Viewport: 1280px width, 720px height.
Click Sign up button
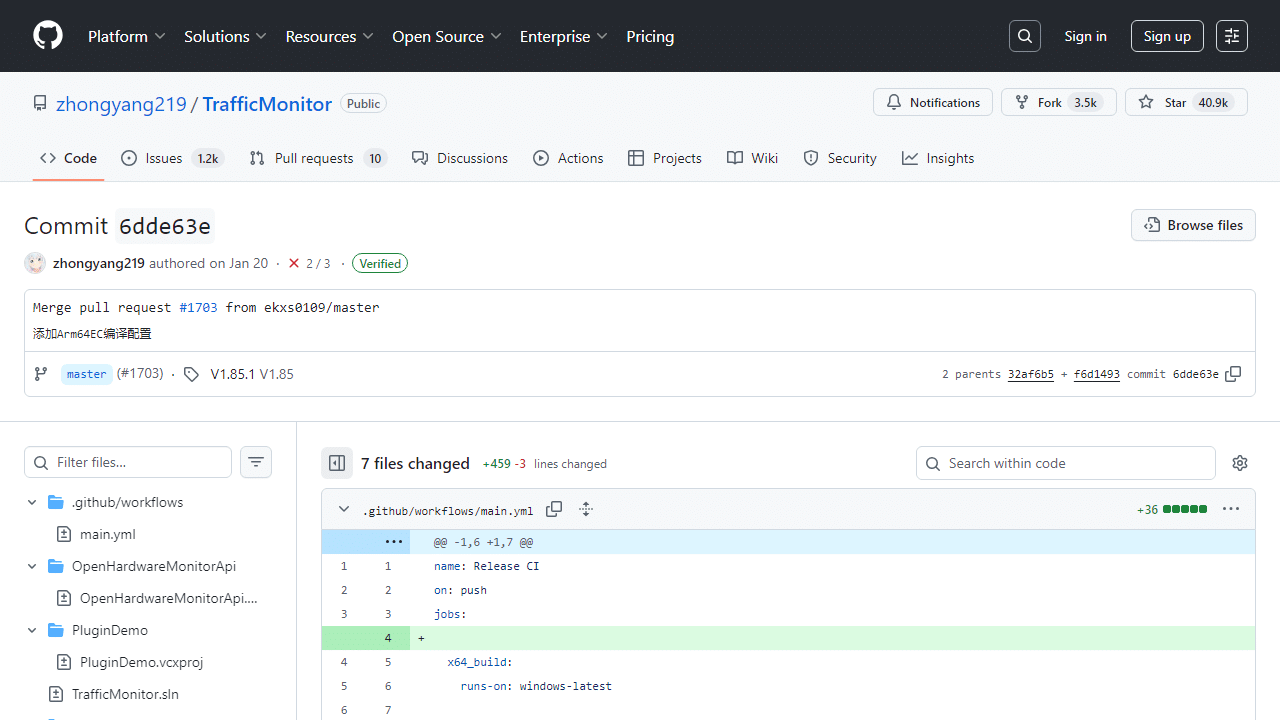click(x=1167, y=36)
